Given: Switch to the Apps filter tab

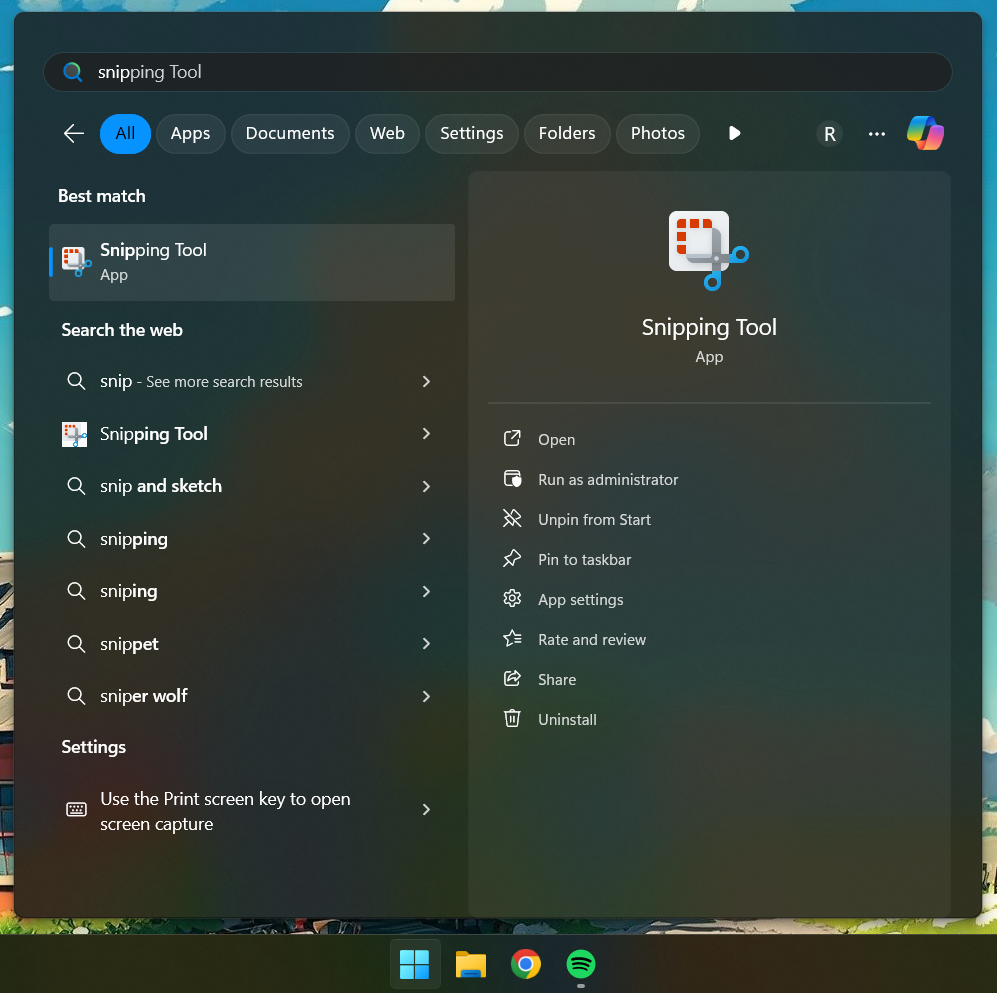Looking at the screenshot, I should (x=190, y=134).
